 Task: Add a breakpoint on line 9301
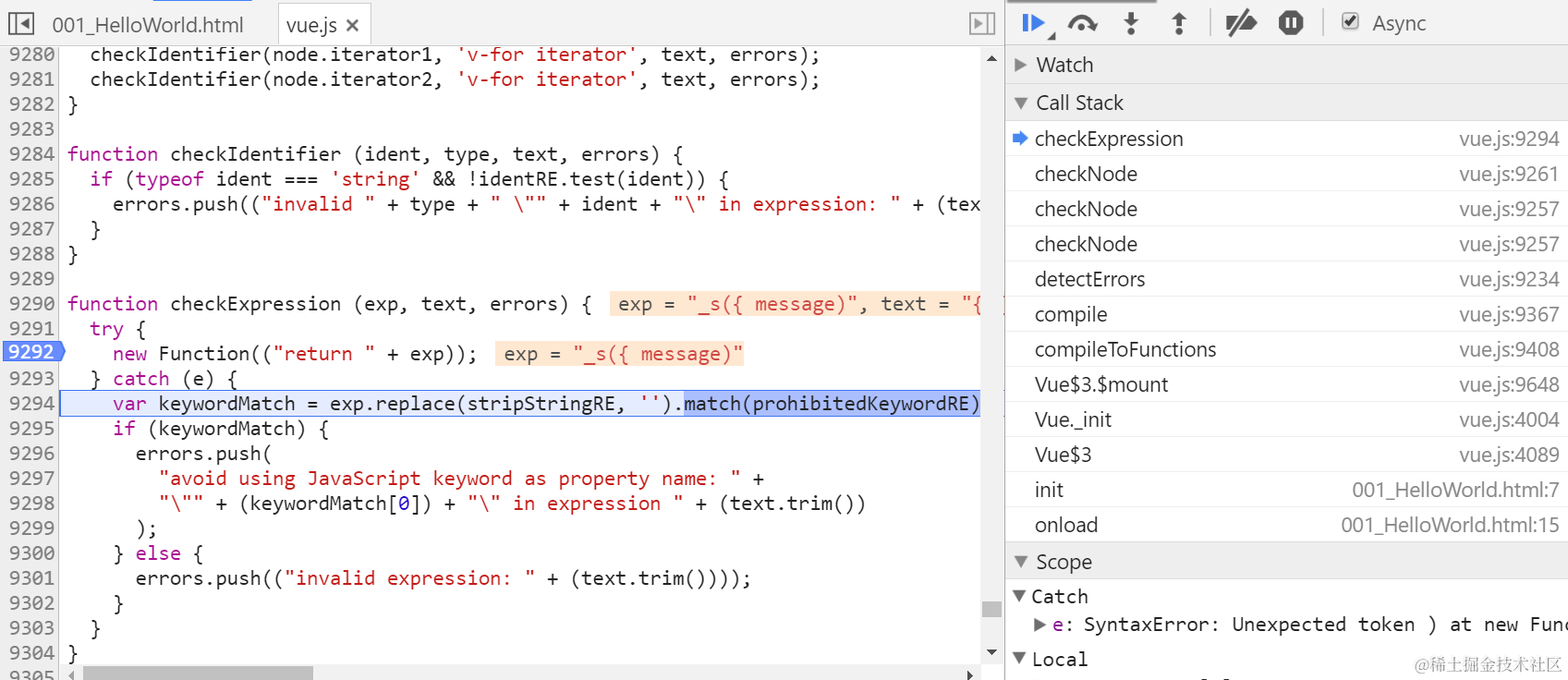pos(31,578)
